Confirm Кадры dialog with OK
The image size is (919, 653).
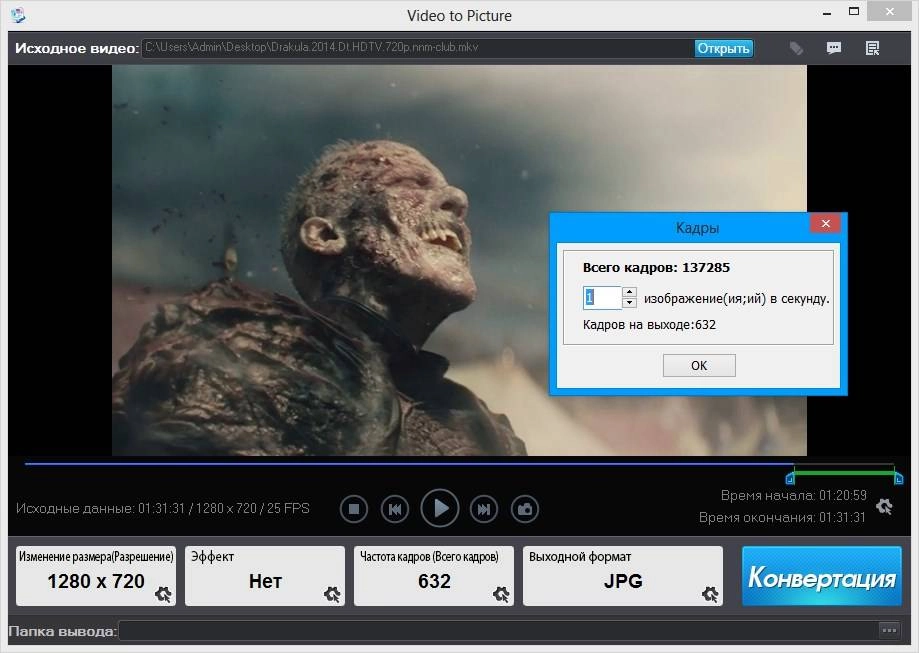(x=699, y=365)
